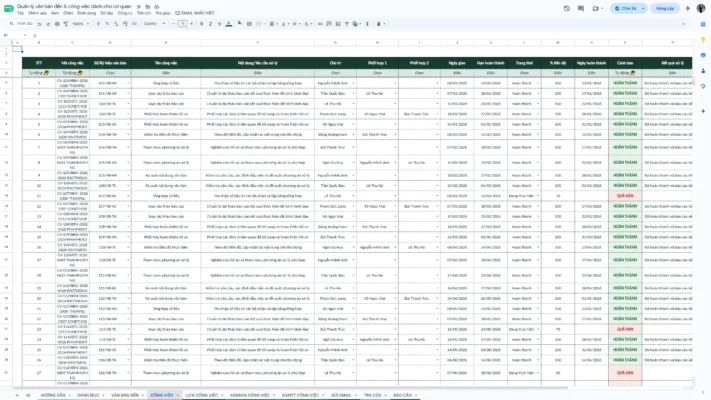Viewport: 711px width, 400px height.
Task: Click the Create filter icon
Action: [347, 24]
